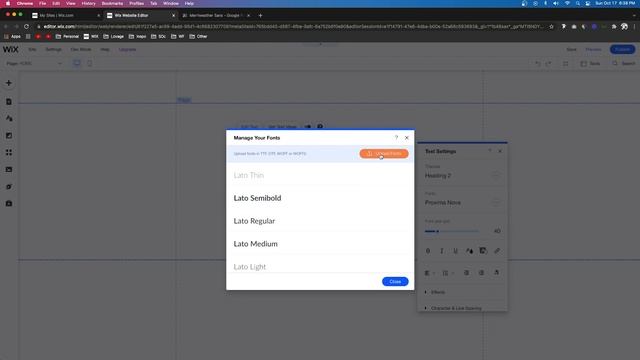Screen dimensions: 640x360
Task: Click the link icon in Text Settings
Action: (497, 251)
